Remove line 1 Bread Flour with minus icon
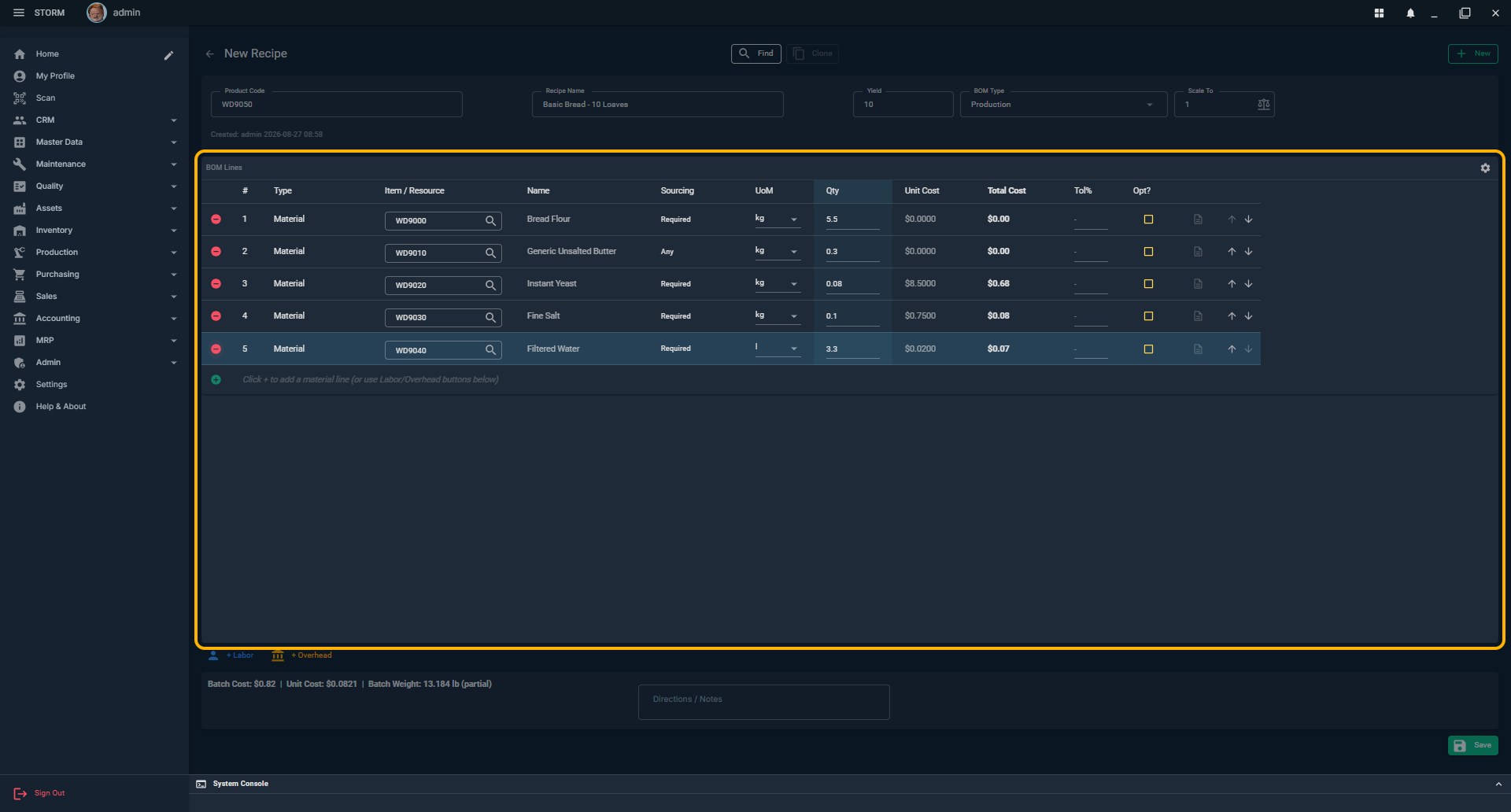Image resolution: width=1511 pixels, height=812 pixels. (x=216, y=220)
